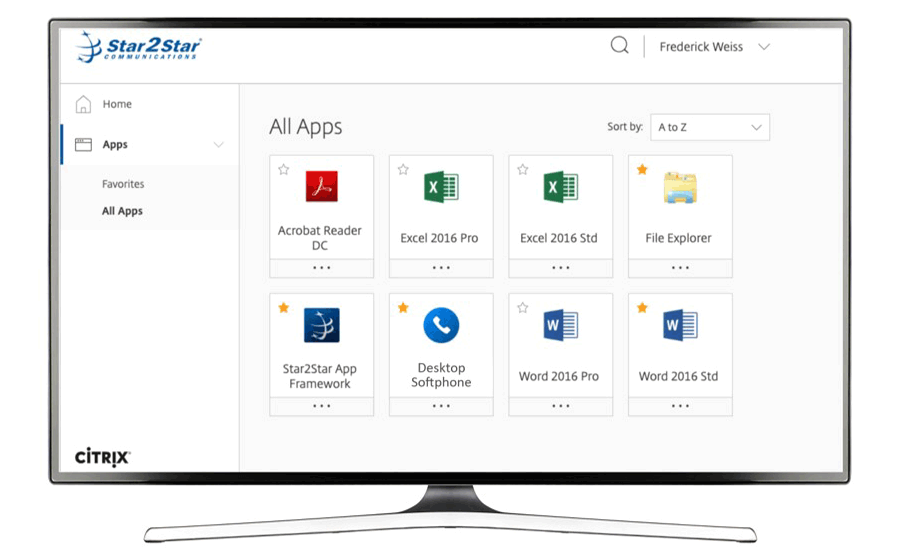
Task: Star Word 2016 Pro as favorite
Action: coord(522,308)
